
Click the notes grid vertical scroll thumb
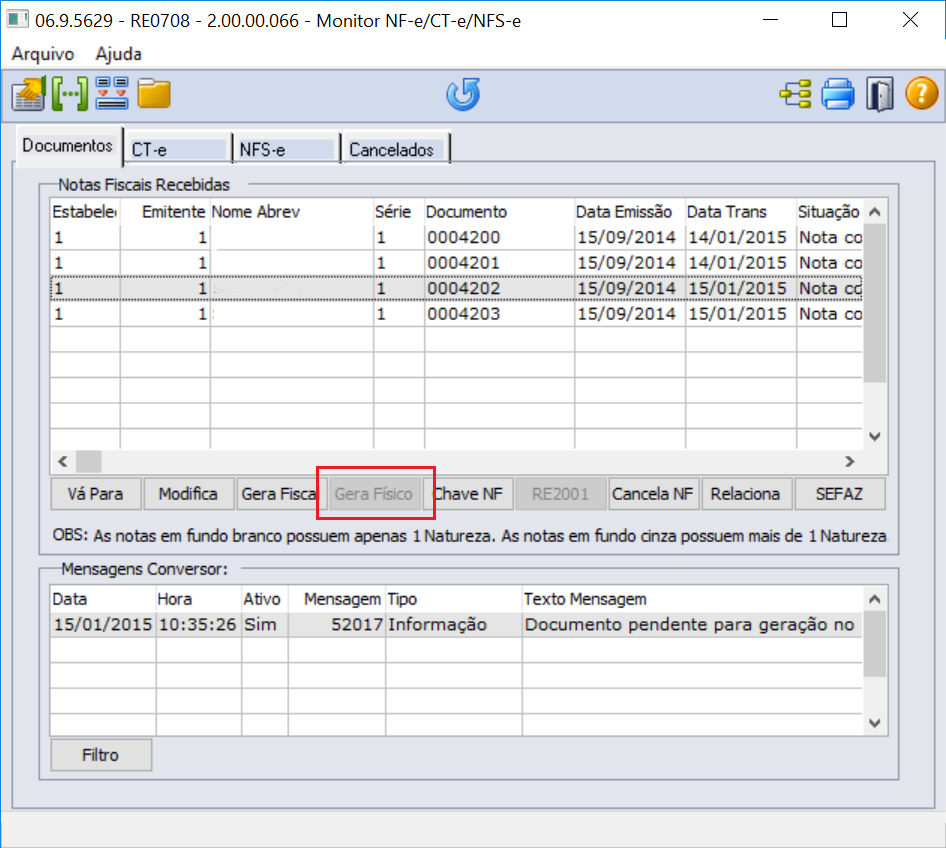pos(875,303)
